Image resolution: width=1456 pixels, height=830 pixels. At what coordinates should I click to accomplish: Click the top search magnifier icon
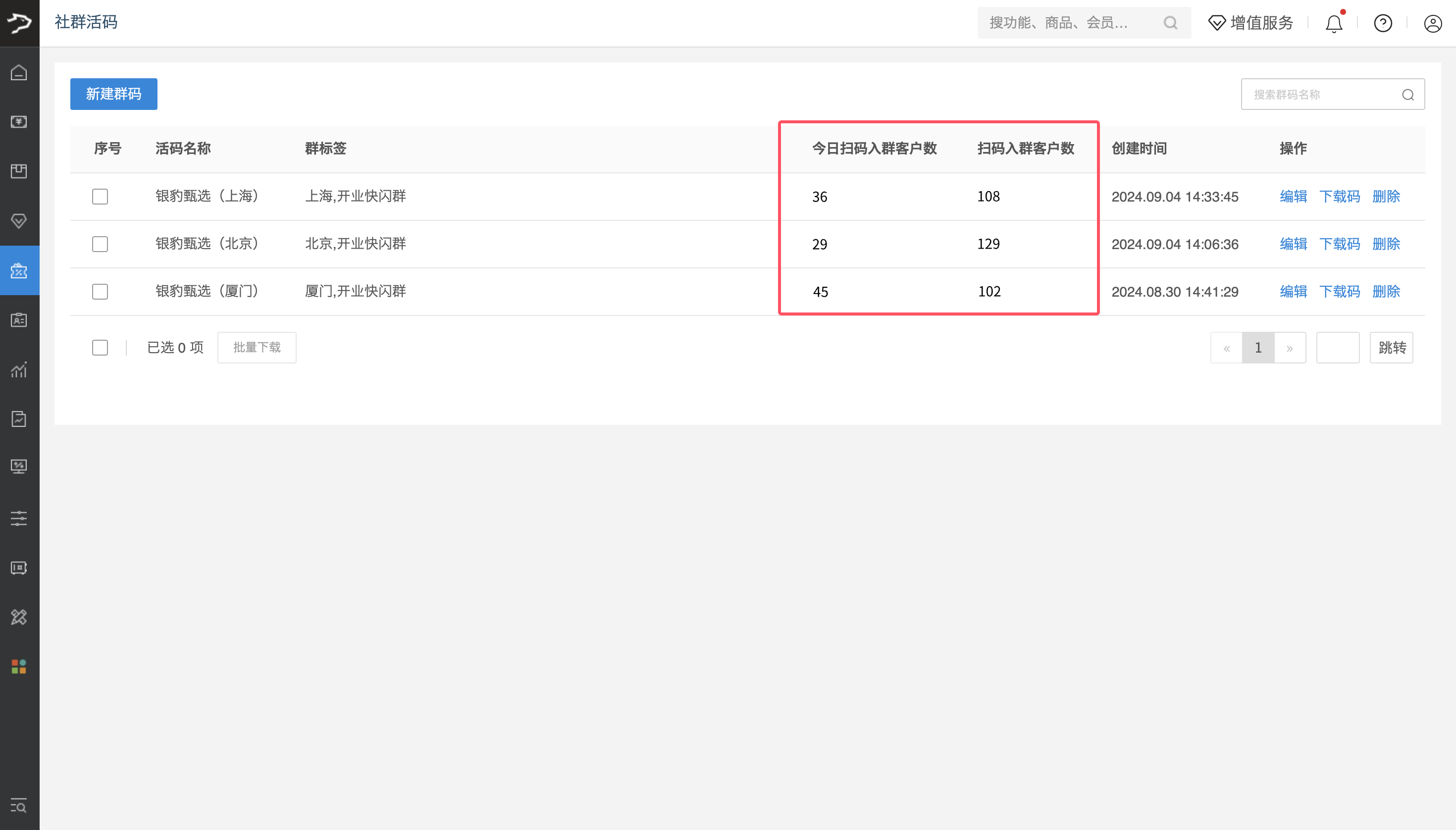pos(1170,23)
